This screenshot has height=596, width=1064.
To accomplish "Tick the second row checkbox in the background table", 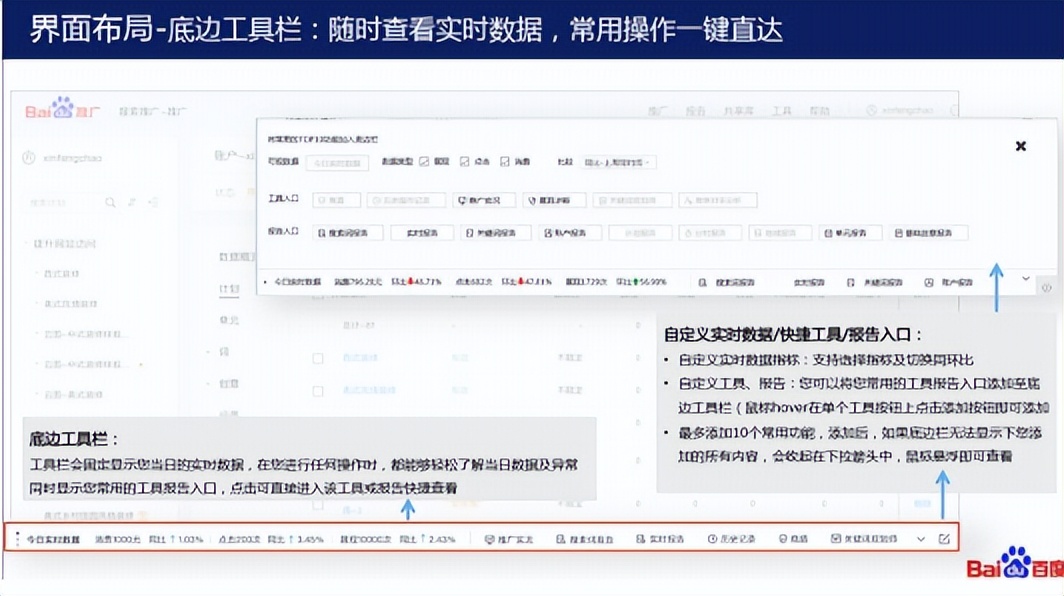I will (x=318, y=391).
